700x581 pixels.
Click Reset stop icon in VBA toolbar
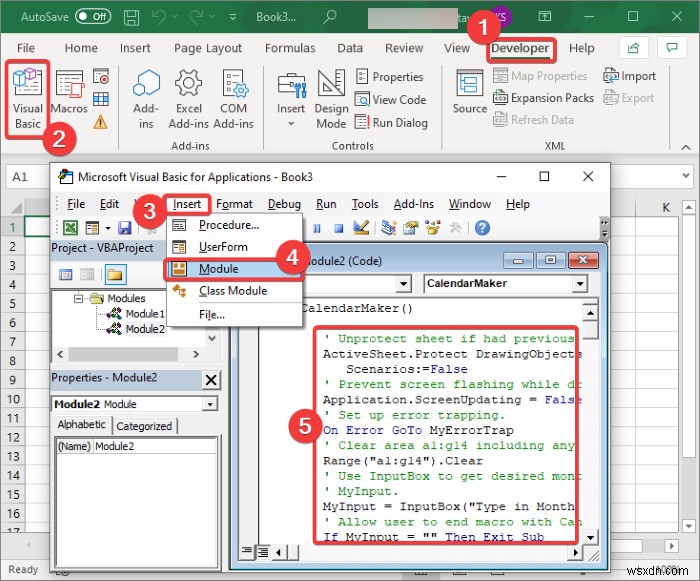point(339,229)
